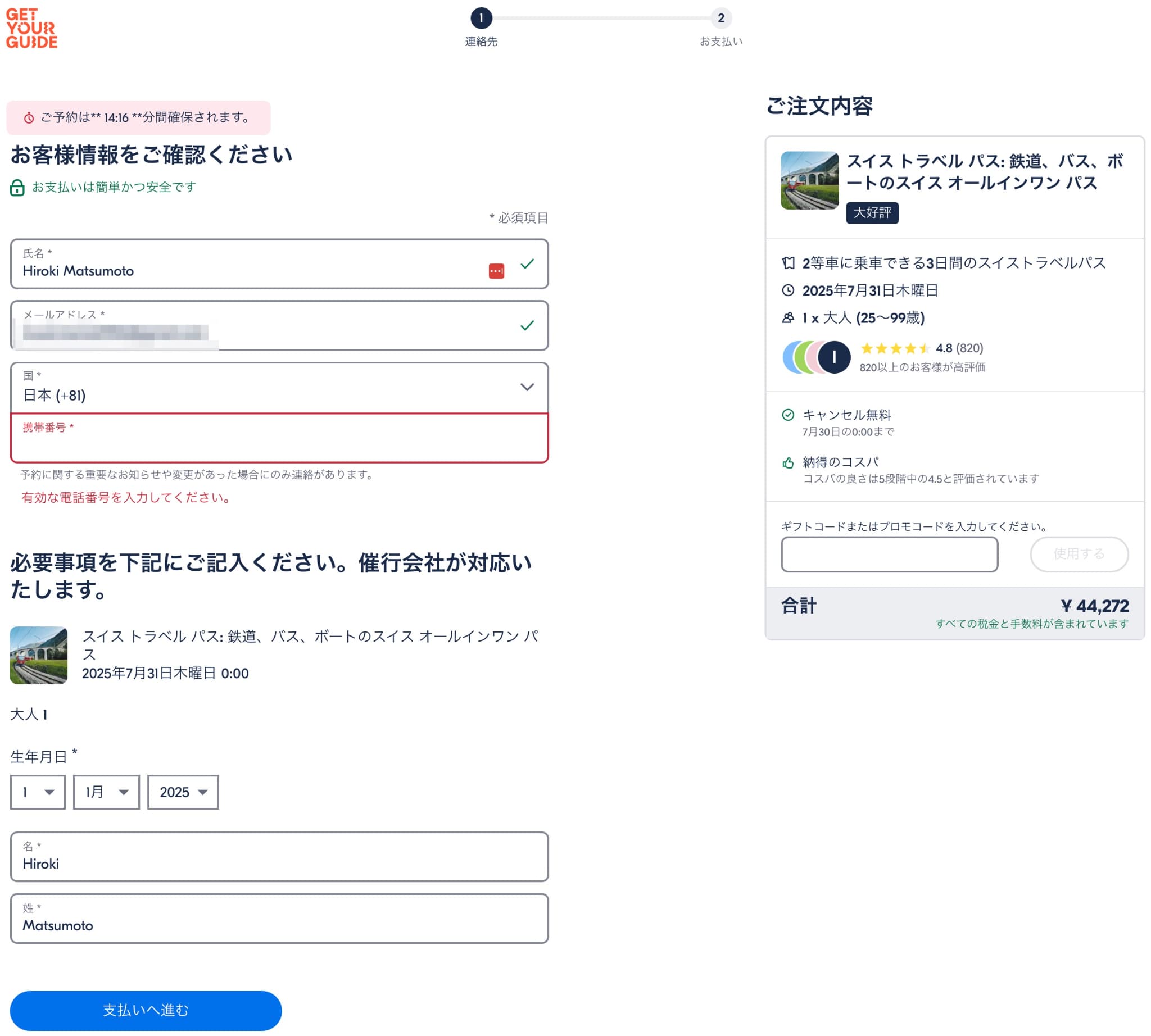Click the green padlock secure payment icon
The image size is (1151, 1036).
point(17,187)
